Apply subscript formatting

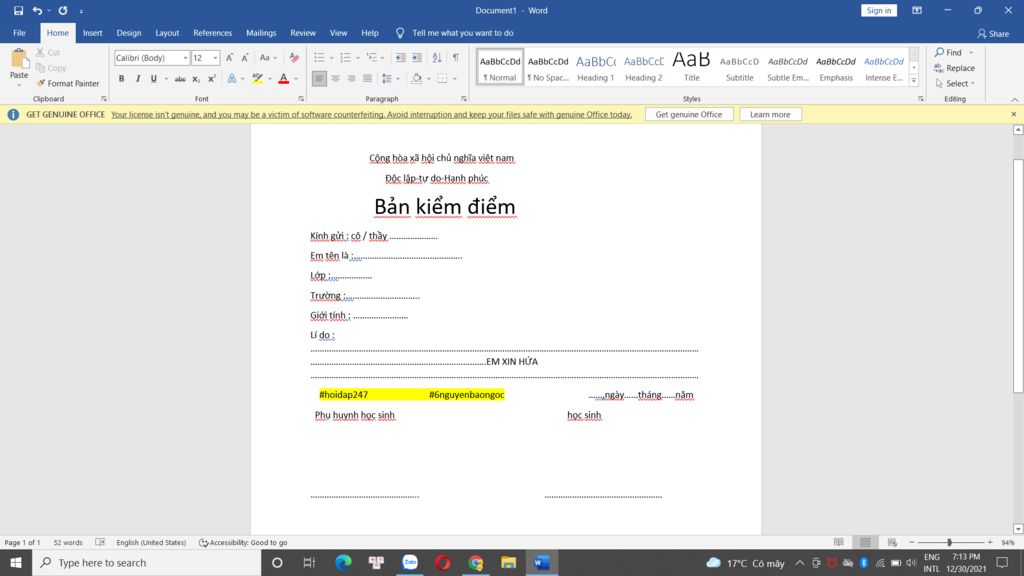[196, 79]
